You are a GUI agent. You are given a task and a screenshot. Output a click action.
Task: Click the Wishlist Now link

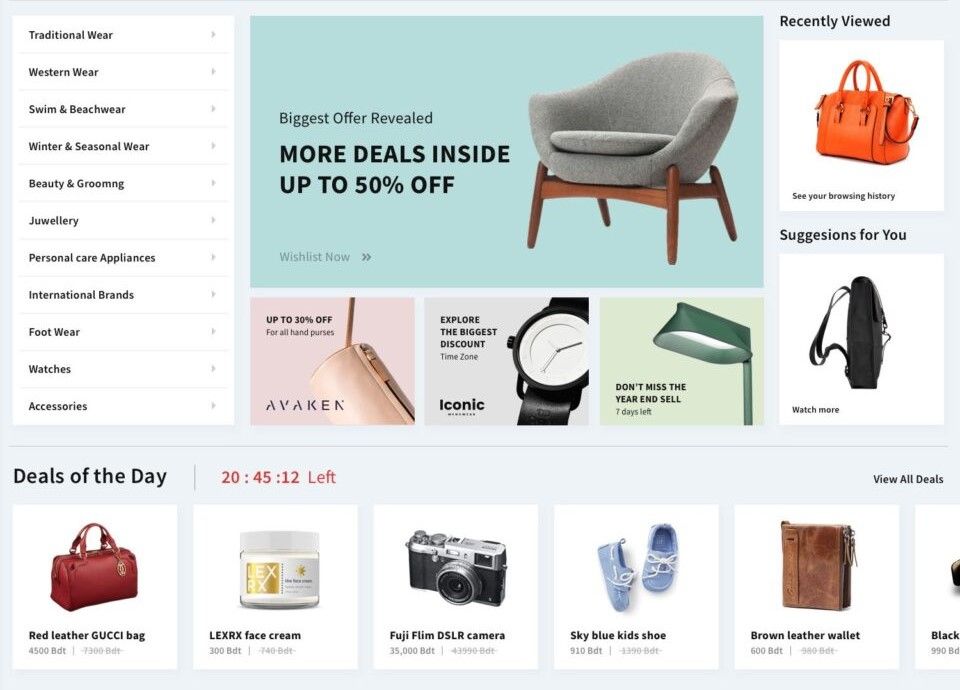tap(315, 257)
